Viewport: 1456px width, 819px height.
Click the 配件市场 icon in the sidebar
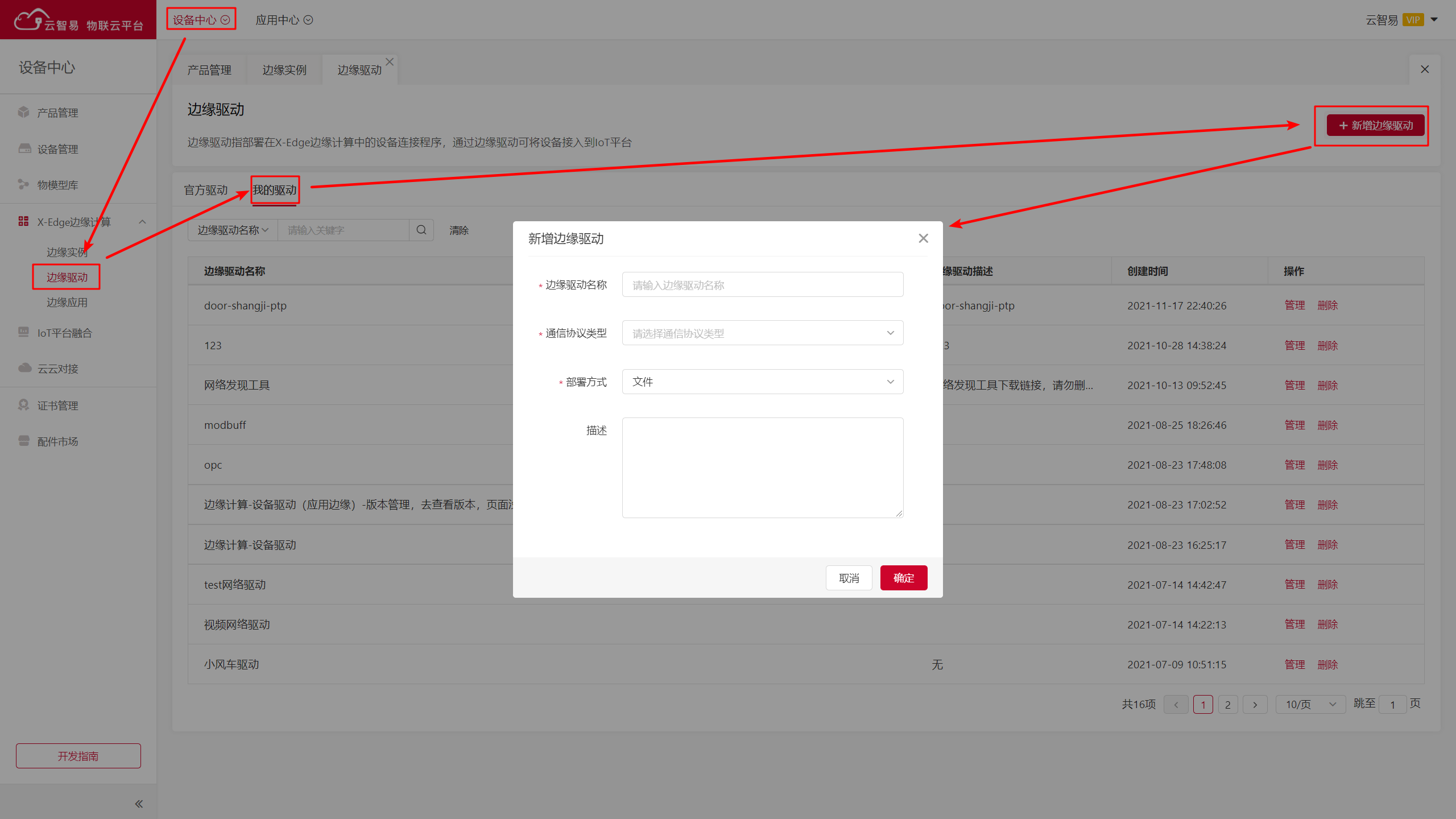coord(24,441)
